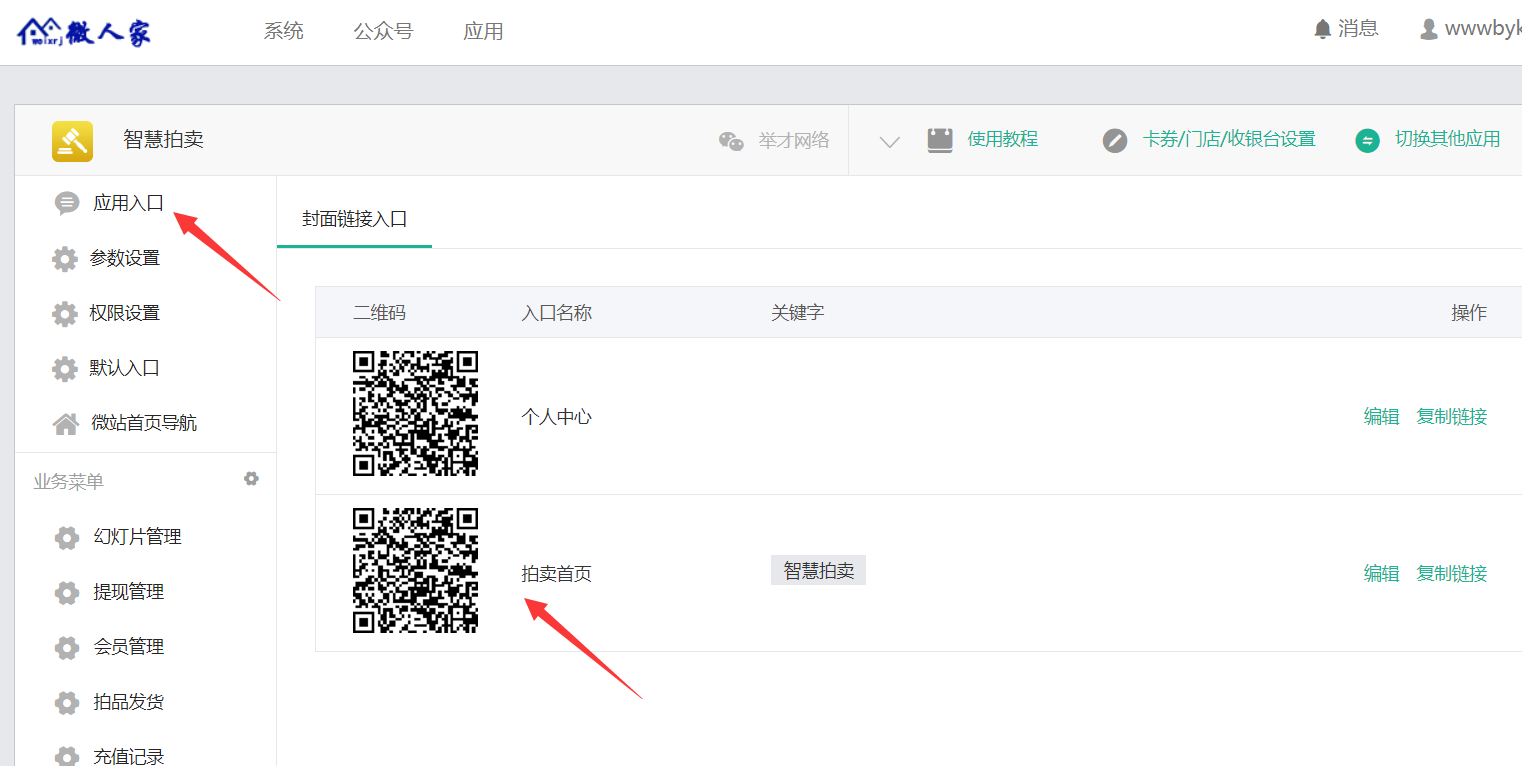Click the user avatar icon
Viewport: 1522px width, 766px height.
[1429, 29]
